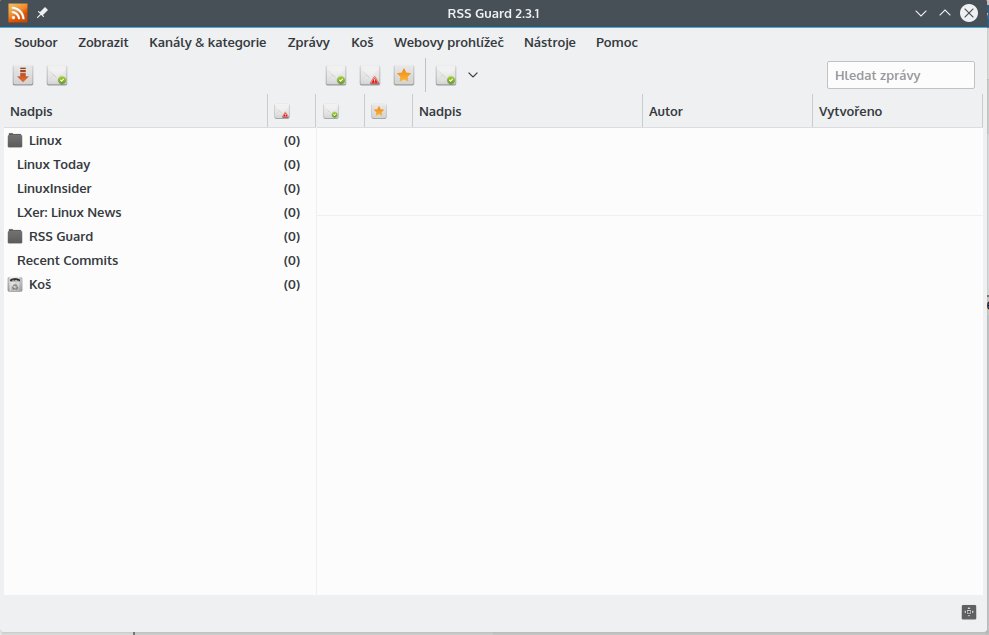Click the Koš recycle bin icon in the feed list
This screenshot has height=635, width=989.
[15, 284]
